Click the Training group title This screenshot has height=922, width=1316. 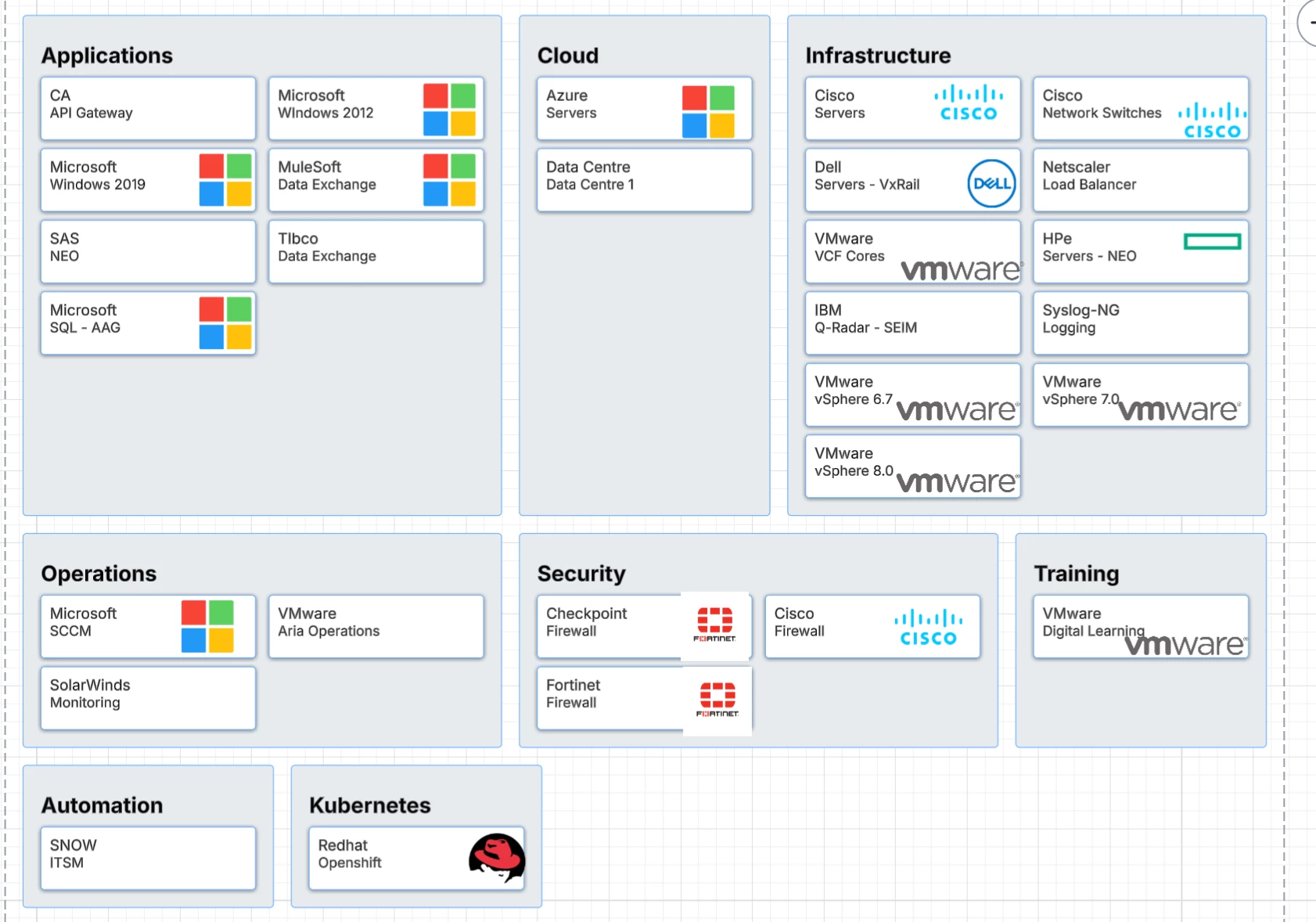[x=1077, y=574]
